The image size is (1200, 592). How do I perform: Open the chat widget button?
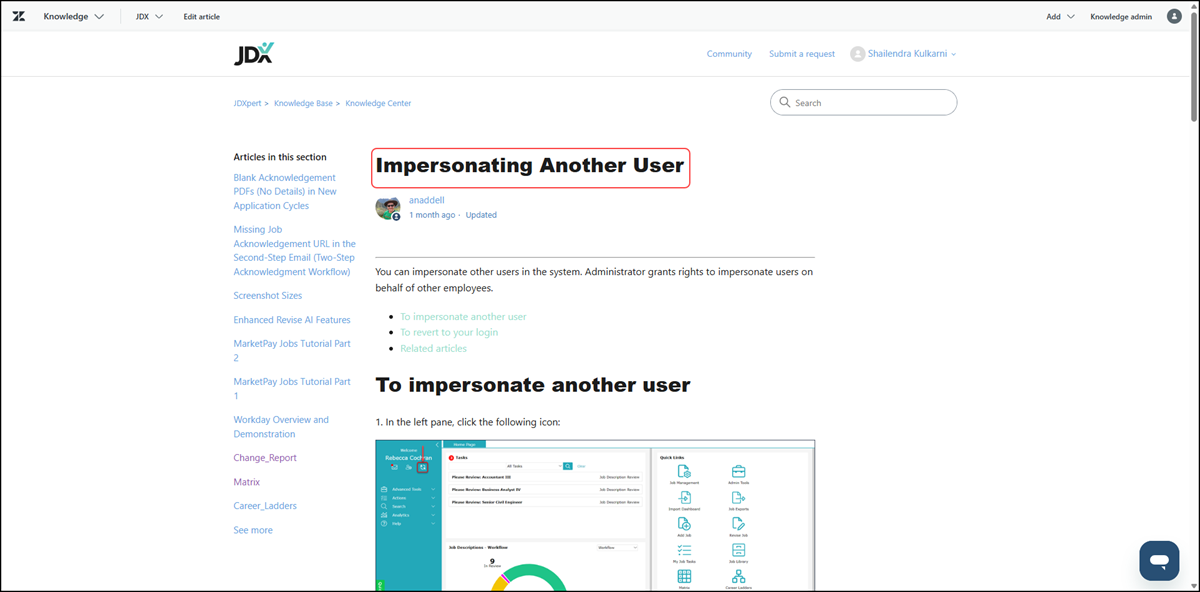1158,560
